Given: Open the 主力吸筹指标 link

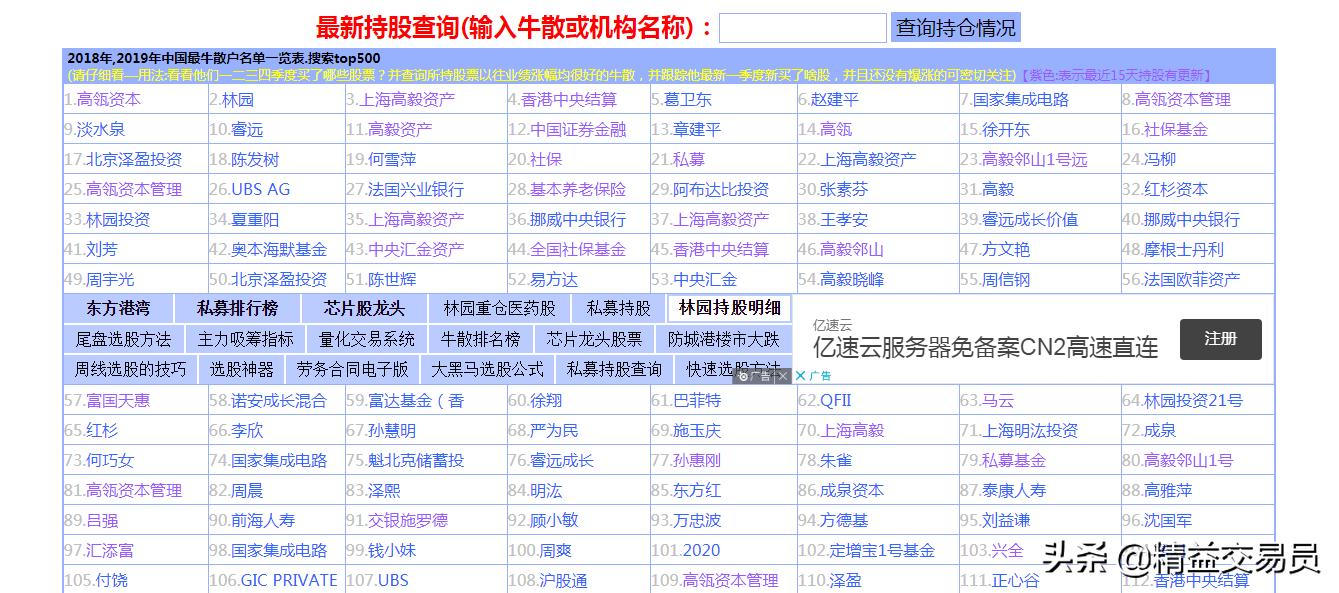Looking at the screenshot, I should (246, 339).
